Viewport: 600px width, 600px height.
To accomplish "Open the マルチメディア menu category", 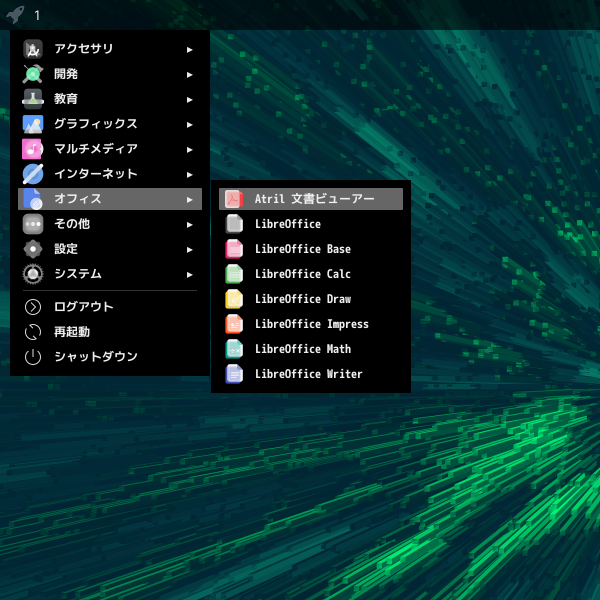I will tap(95, 149).
